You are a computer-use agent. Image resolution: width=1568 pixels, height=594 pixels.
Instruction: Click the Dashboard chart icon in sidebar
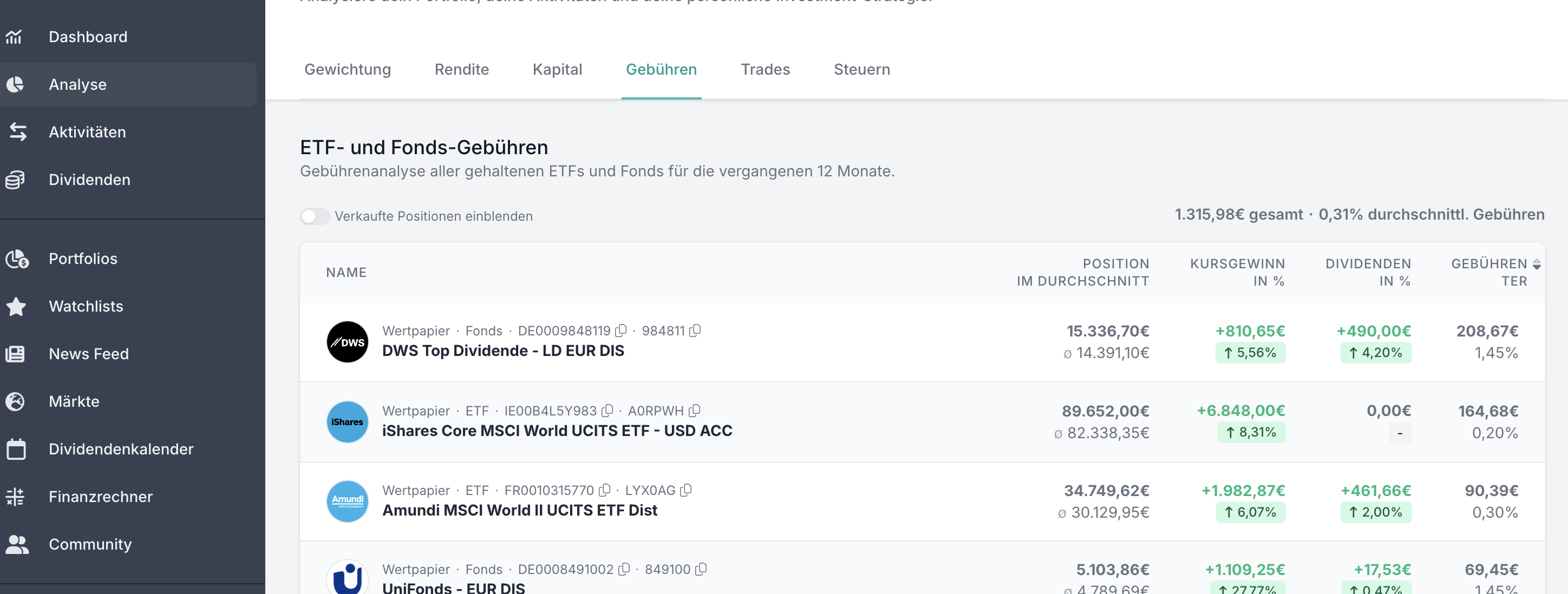tap(15, 37)
